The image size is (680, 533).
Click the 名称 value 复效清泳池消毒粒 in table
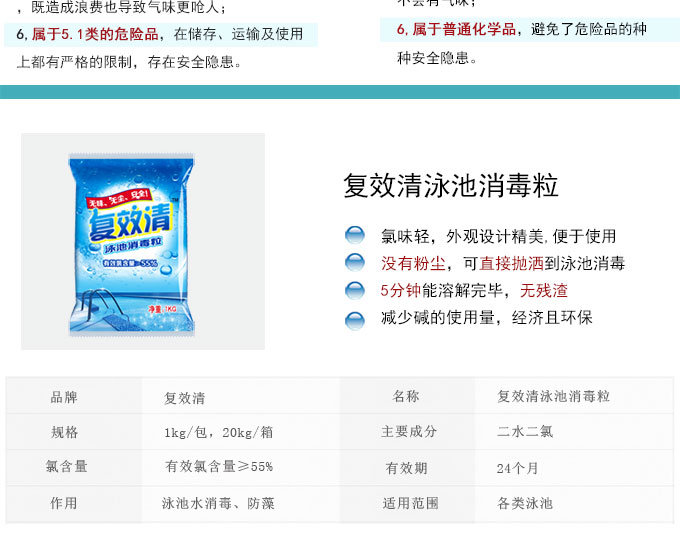[554, 396]
